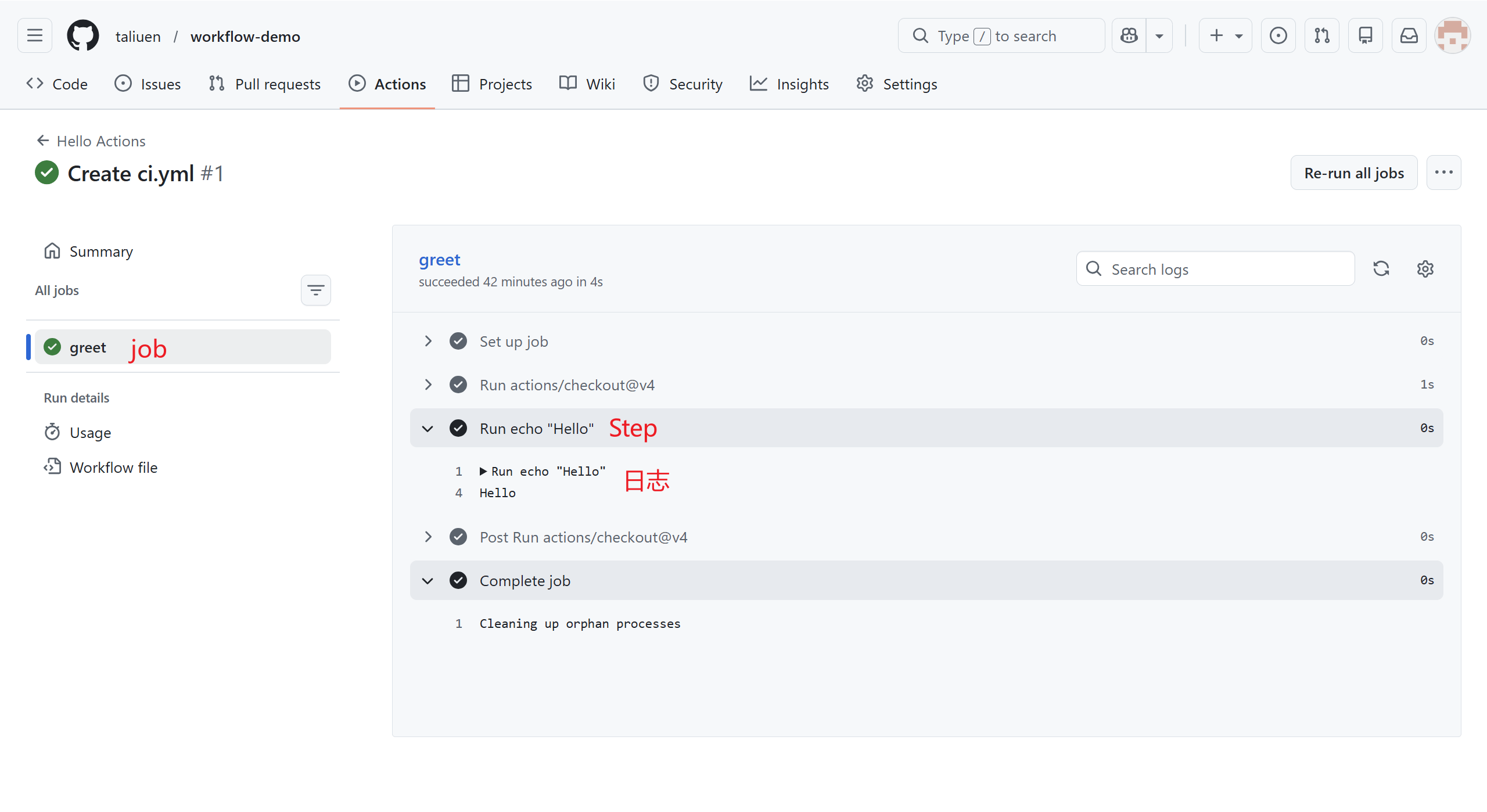Open the notifications inbox icon
This screenshot has height=812, width=1487.
tap(1409, 36)
